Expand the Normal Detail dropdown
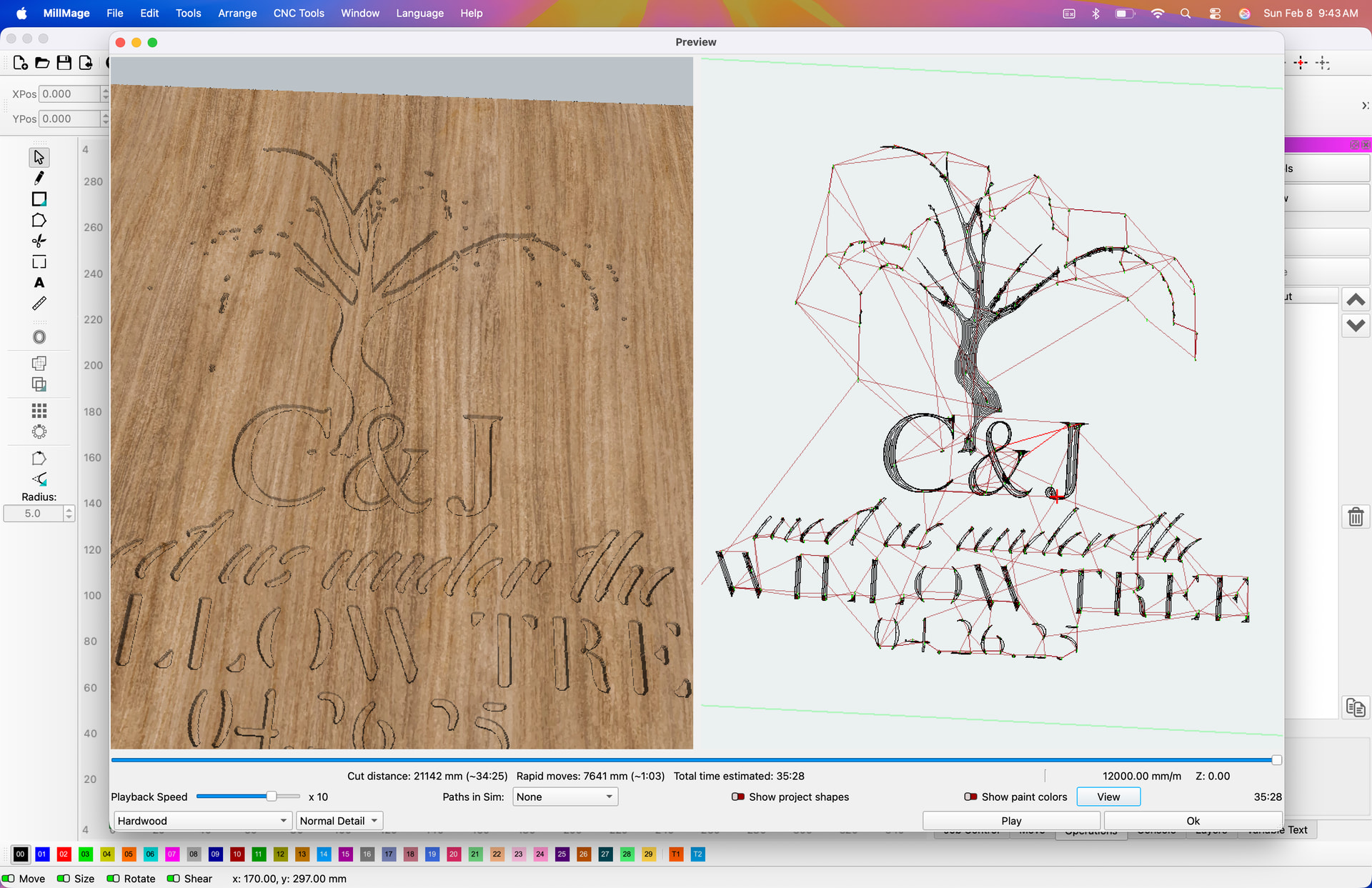This screenshot has height=888, width=1372. (339, 821)
